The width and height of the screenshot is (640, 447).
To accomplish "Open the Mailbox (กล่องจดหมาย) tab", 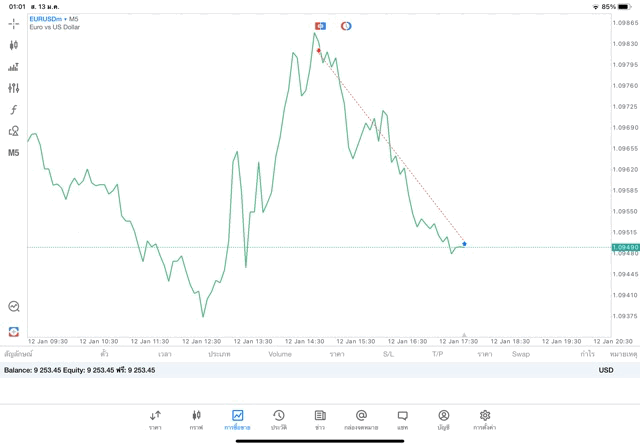I will click(361, 419).
